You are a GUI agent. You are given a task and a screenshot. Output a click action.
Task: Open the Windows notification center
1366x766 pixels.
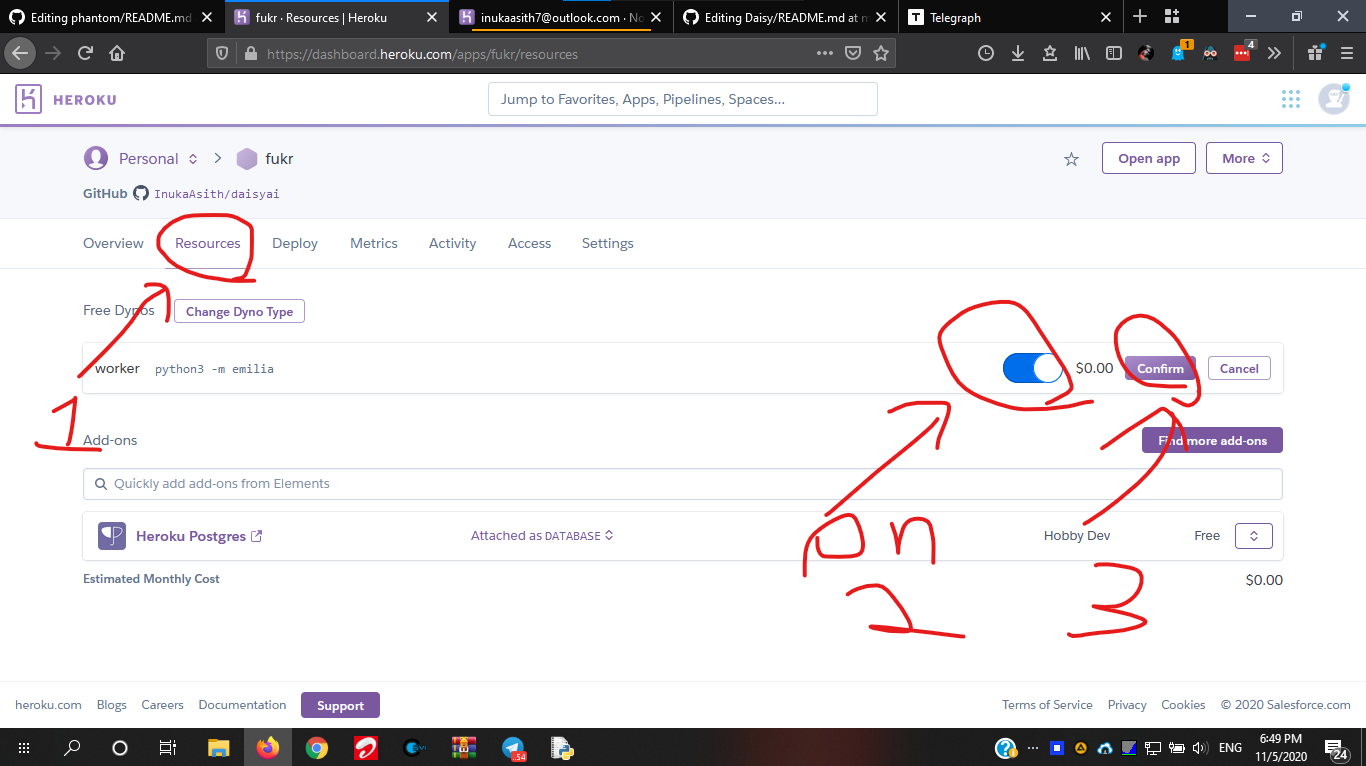(x=1334, y=748)
